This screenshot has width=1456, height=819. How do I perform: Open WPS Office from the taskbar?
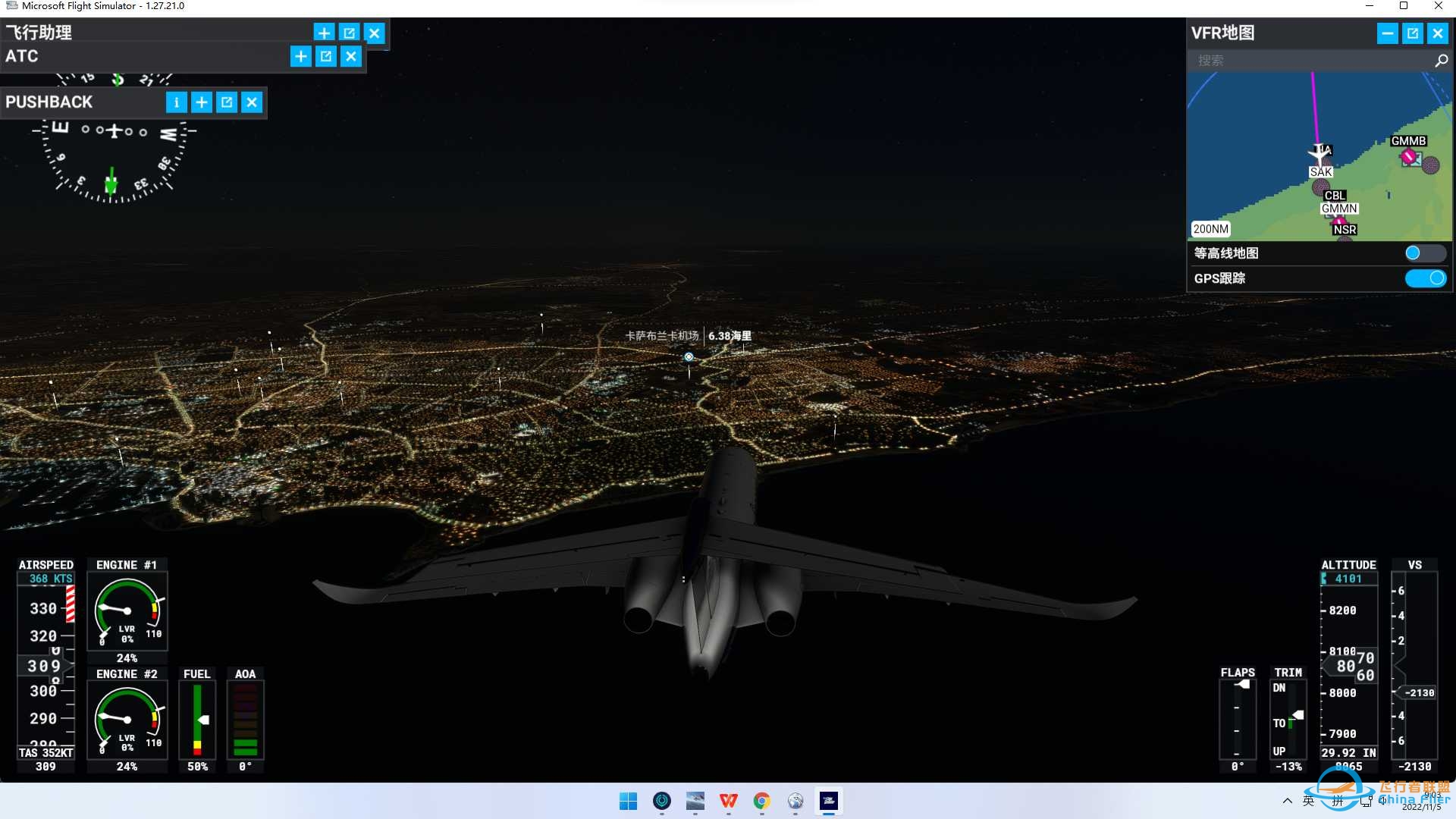[729, 801]
